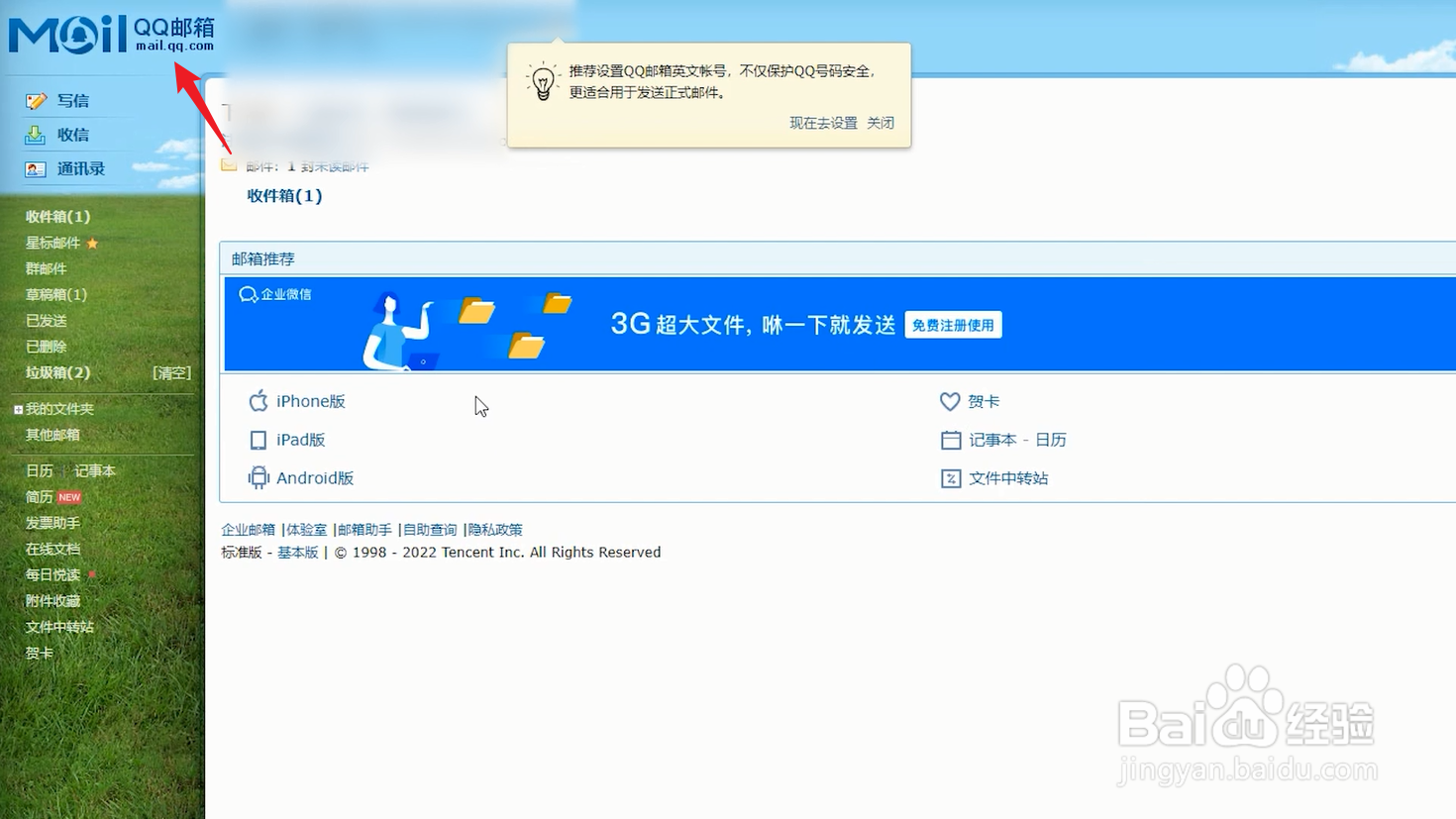Screen dimensions: 1456x819
Task: Click the 企业微信 banner logo
Action: [x=275, y=294]
